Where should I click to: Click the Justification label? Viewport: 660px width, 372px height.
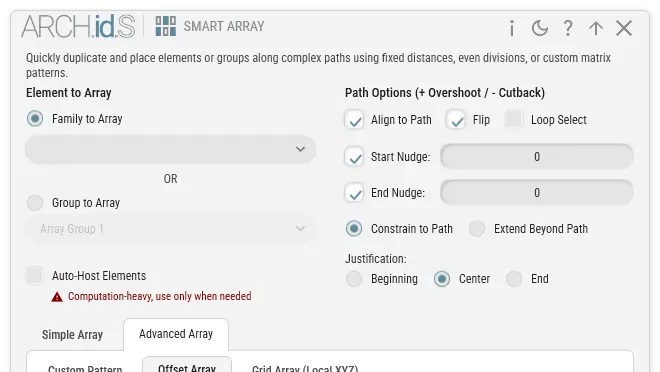(376, 259)
